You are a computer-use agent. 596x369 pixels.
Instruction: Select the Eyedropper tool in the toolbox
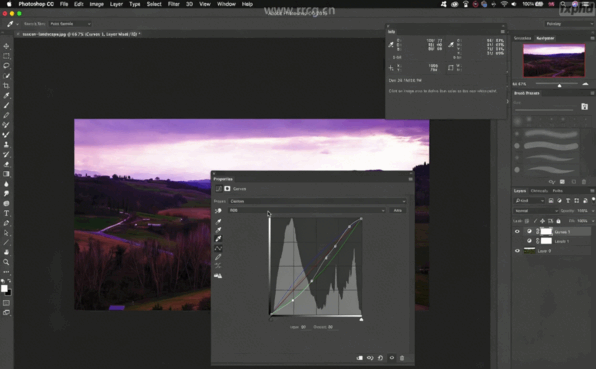6,95
